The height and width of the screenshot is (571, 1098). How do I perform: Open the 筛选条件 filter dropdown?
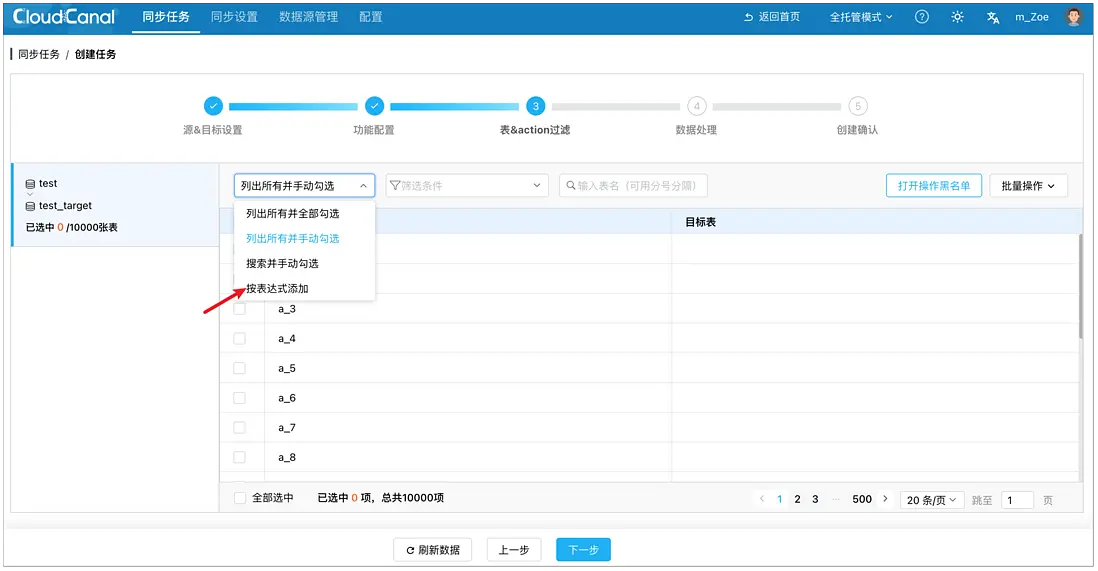[x=466, y=186]
